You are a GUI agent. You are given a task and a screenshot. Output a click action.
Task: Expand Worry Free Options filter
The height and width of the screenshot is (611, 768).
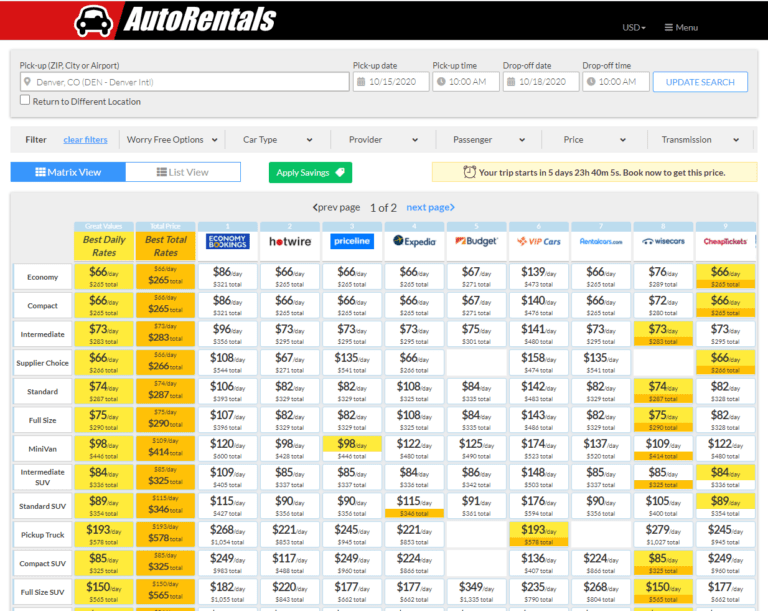(x=171, y=140)
